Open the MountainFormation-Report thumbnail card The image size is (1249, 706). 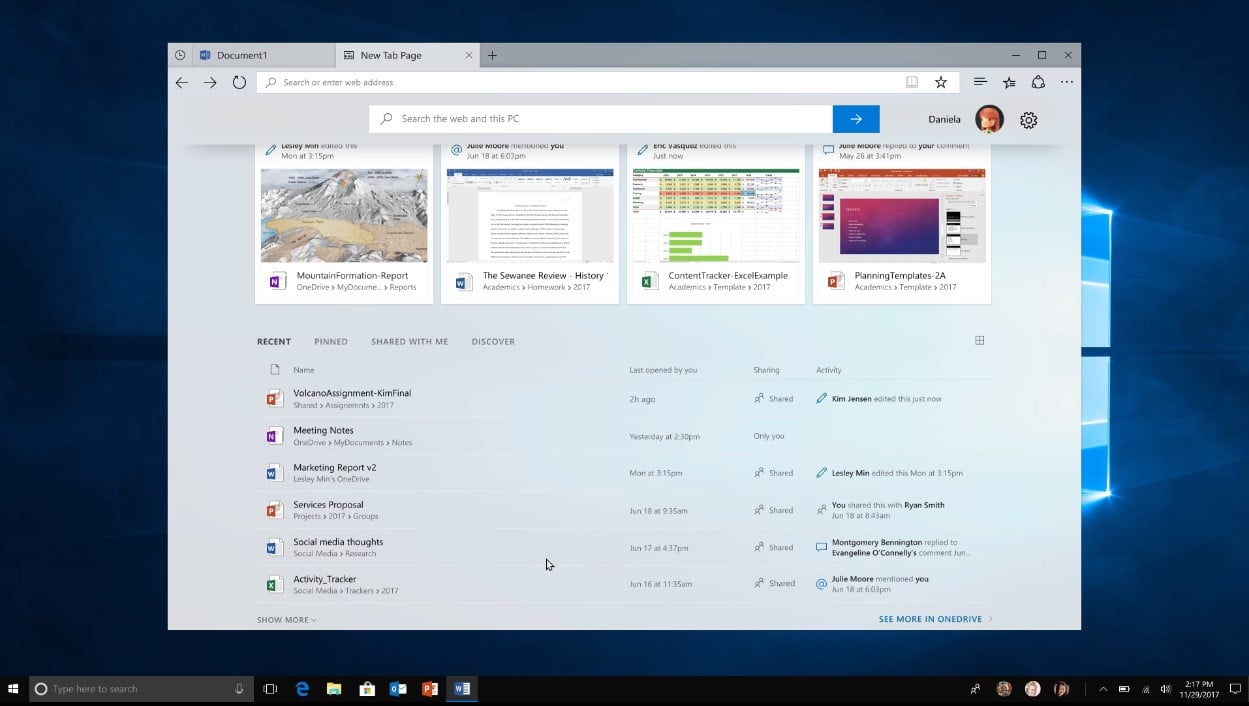tap(344, 222)
